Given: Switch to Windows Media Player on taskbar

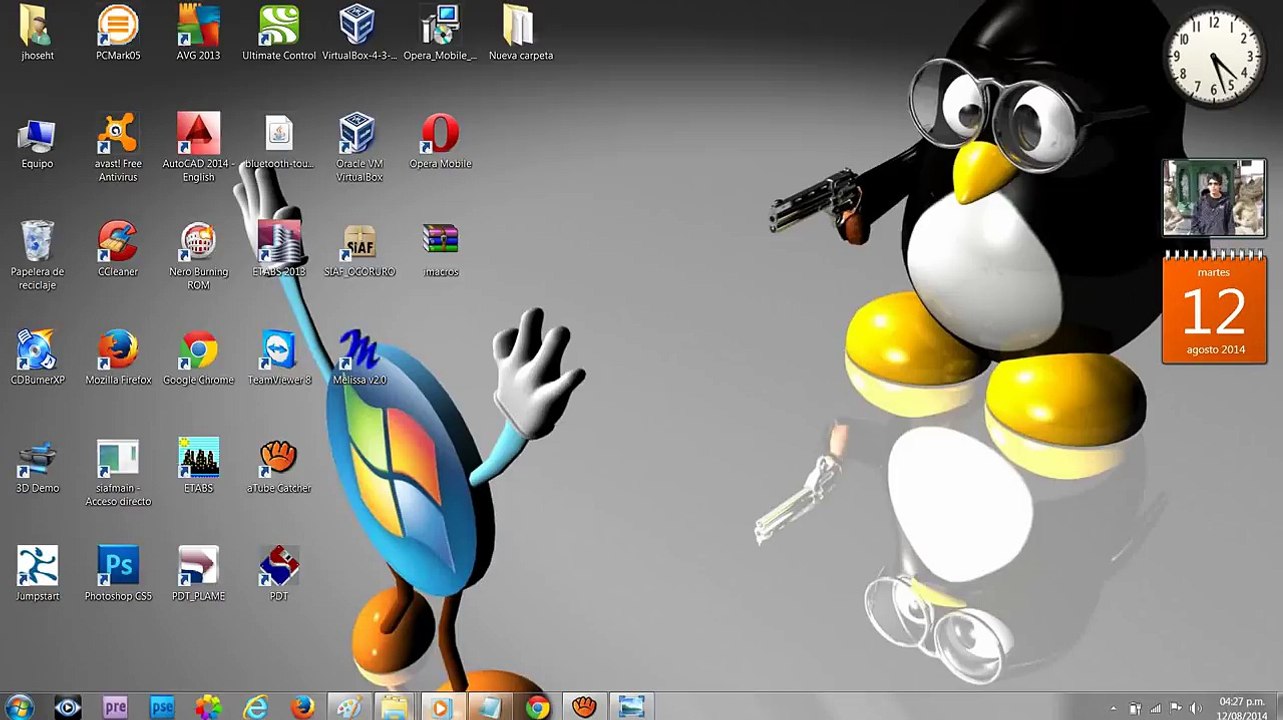Looking at the screenshot, I should (x=441, y=707).
